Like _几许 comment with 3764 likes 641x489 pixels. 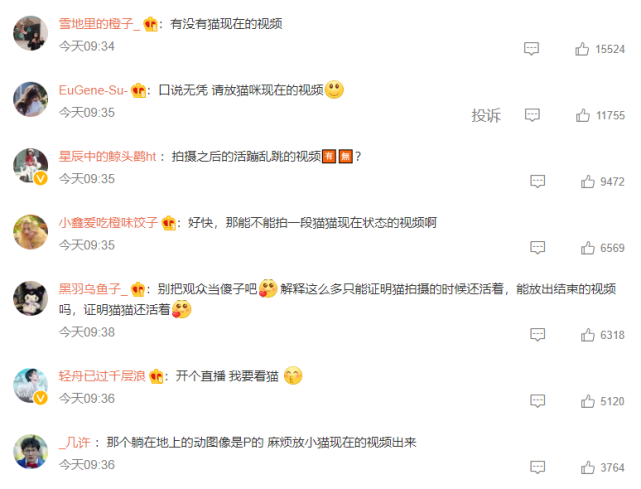587,467
